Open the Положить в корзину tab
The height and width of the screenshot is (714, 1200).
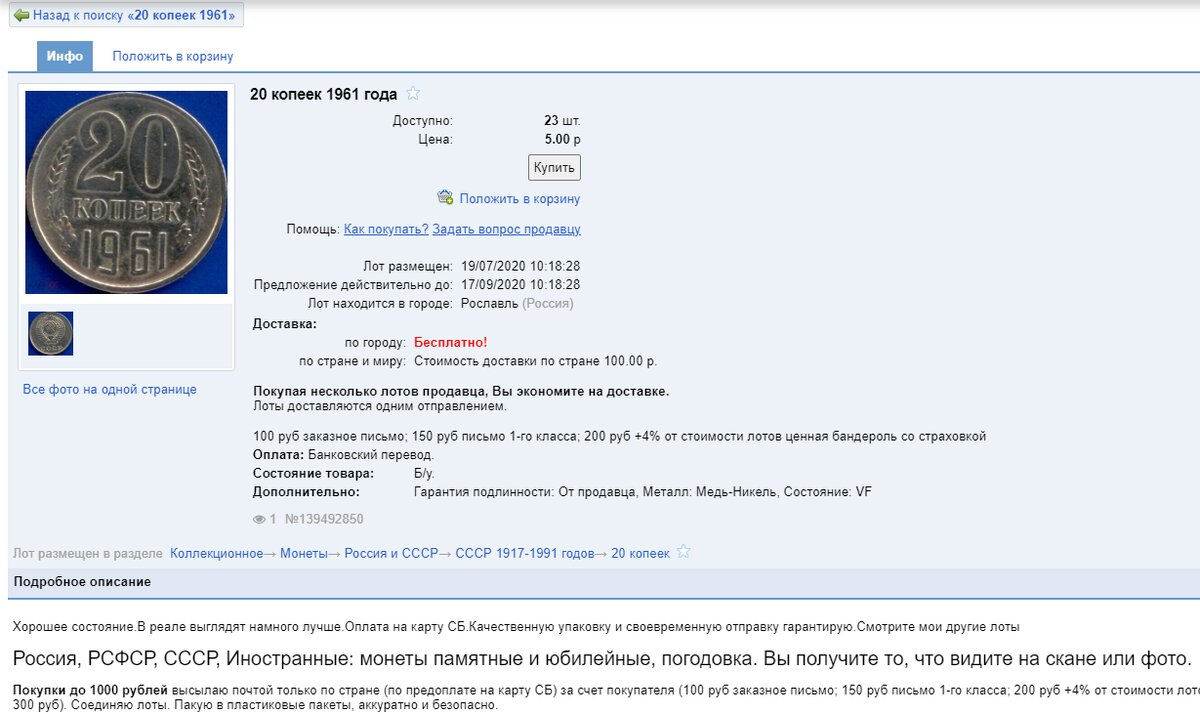173,57
